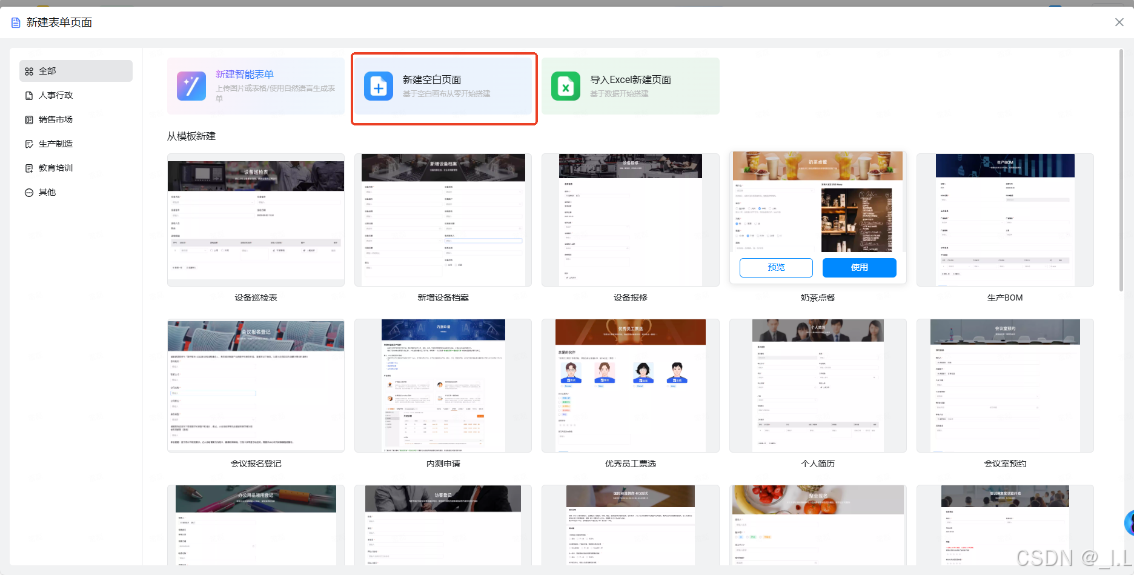Image resolution: width=1136 pixels, height=578 pixels.
Task: Click the icon beside 教育培训
Action: (x=29, y=168)
